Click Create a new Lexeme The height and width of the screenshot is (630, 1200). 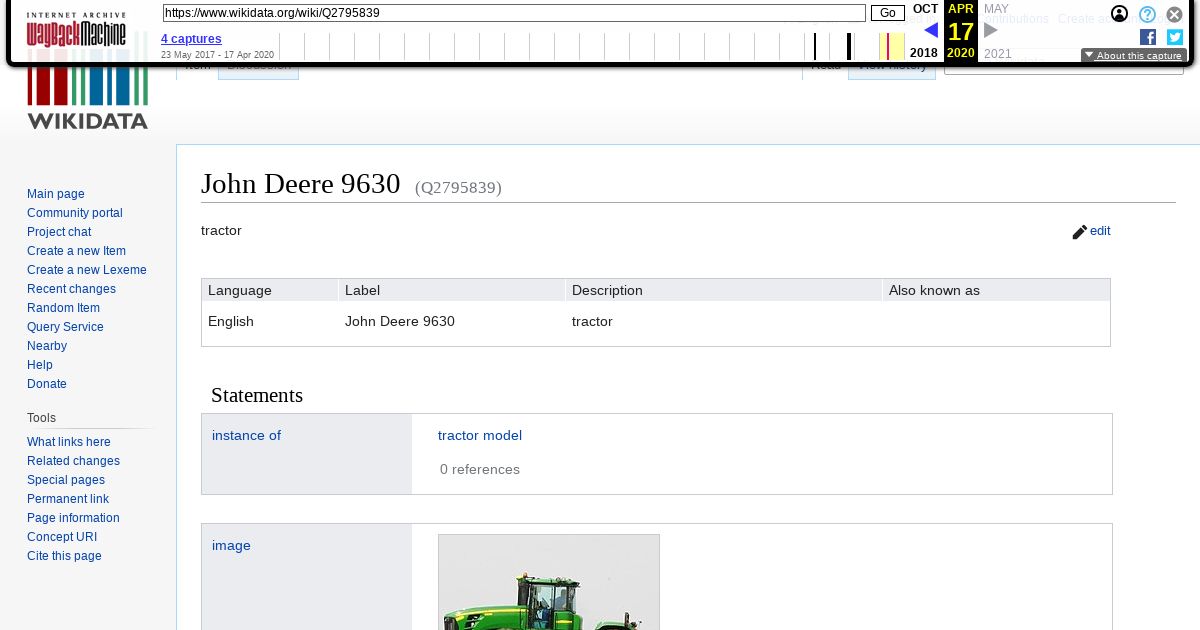click(x=87, y=270)
